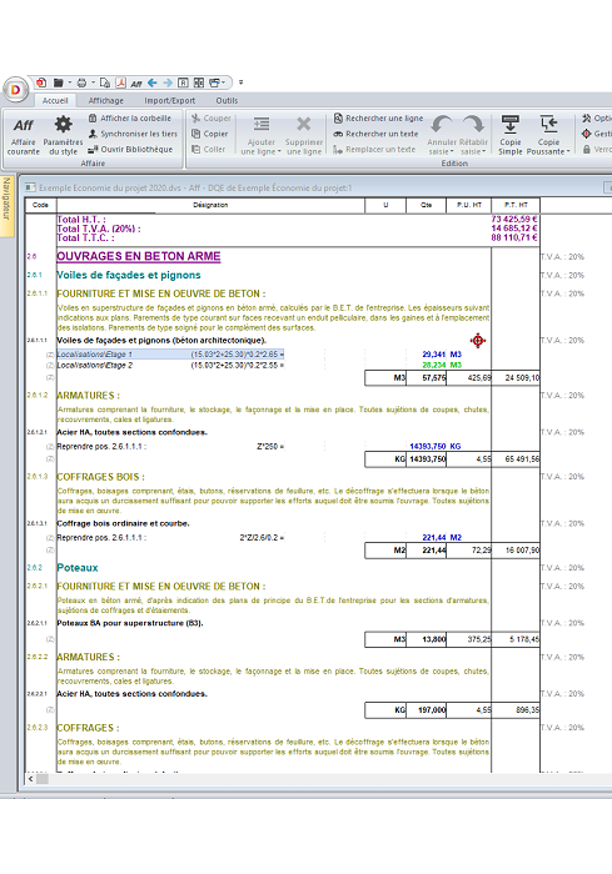The image size is (612, 874).
Task: Switch to the Outils ribbon tab
Action: point(227,100)
